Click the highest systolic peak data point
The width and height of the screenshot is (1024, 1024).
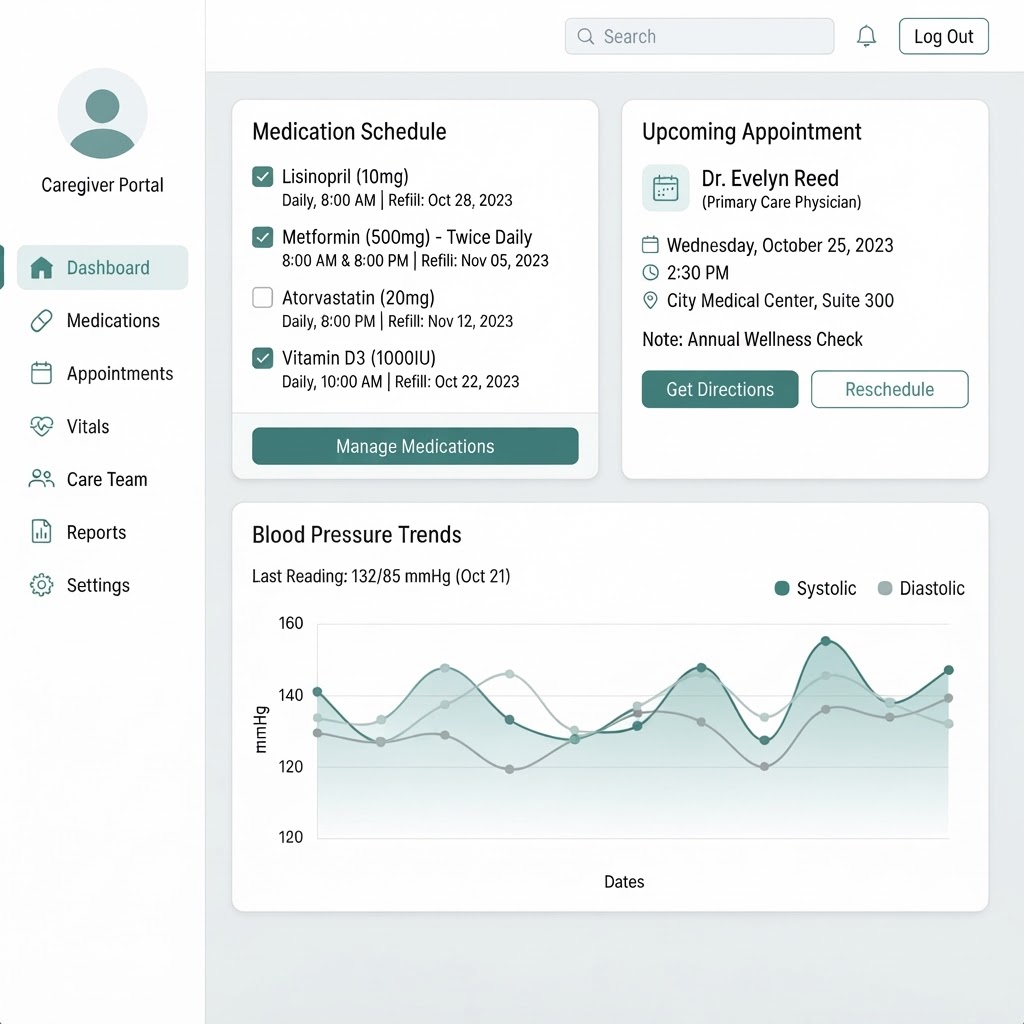[x=826, y=641]
